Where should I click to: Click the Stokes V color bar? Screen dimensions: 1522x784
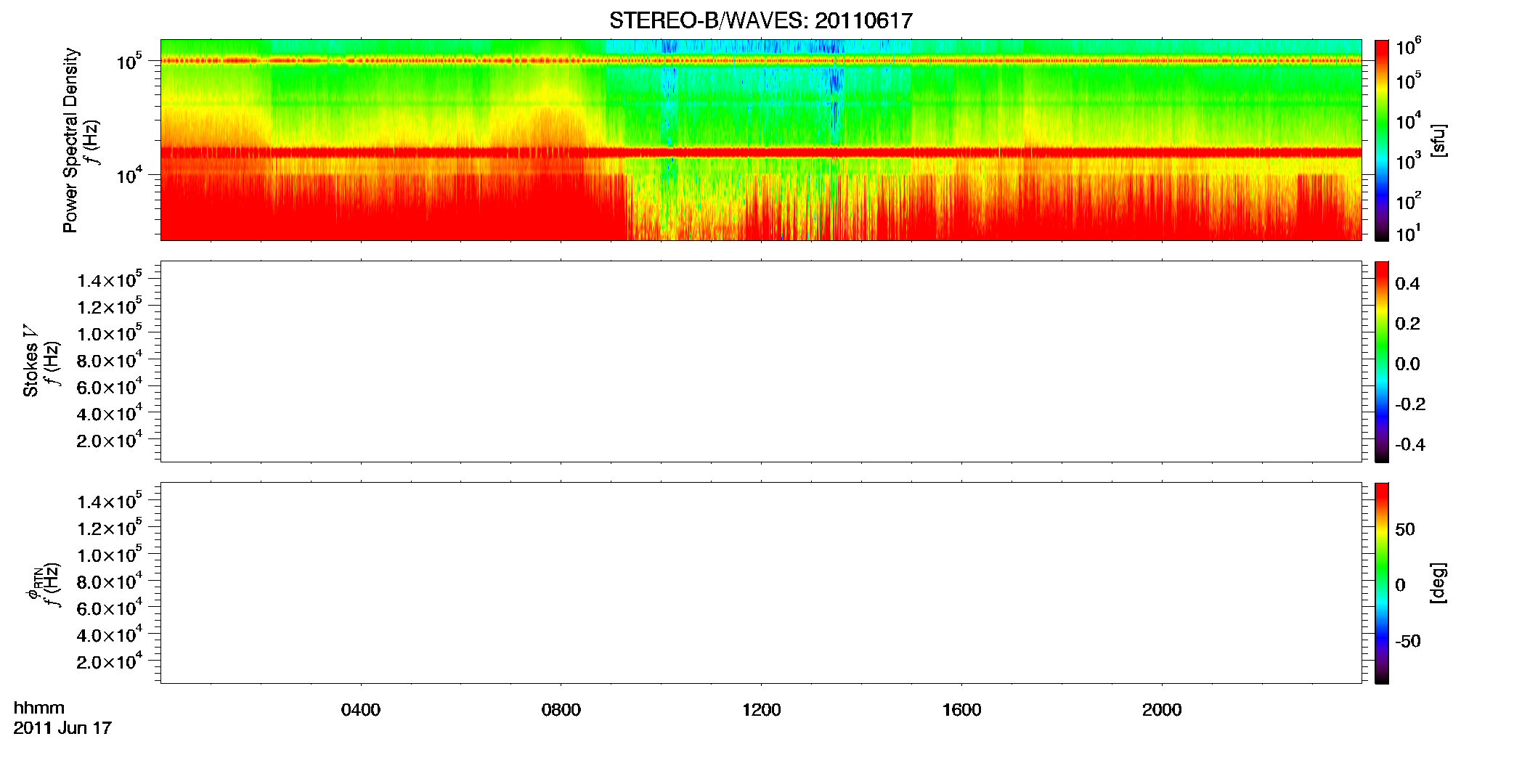[1382, 362]
